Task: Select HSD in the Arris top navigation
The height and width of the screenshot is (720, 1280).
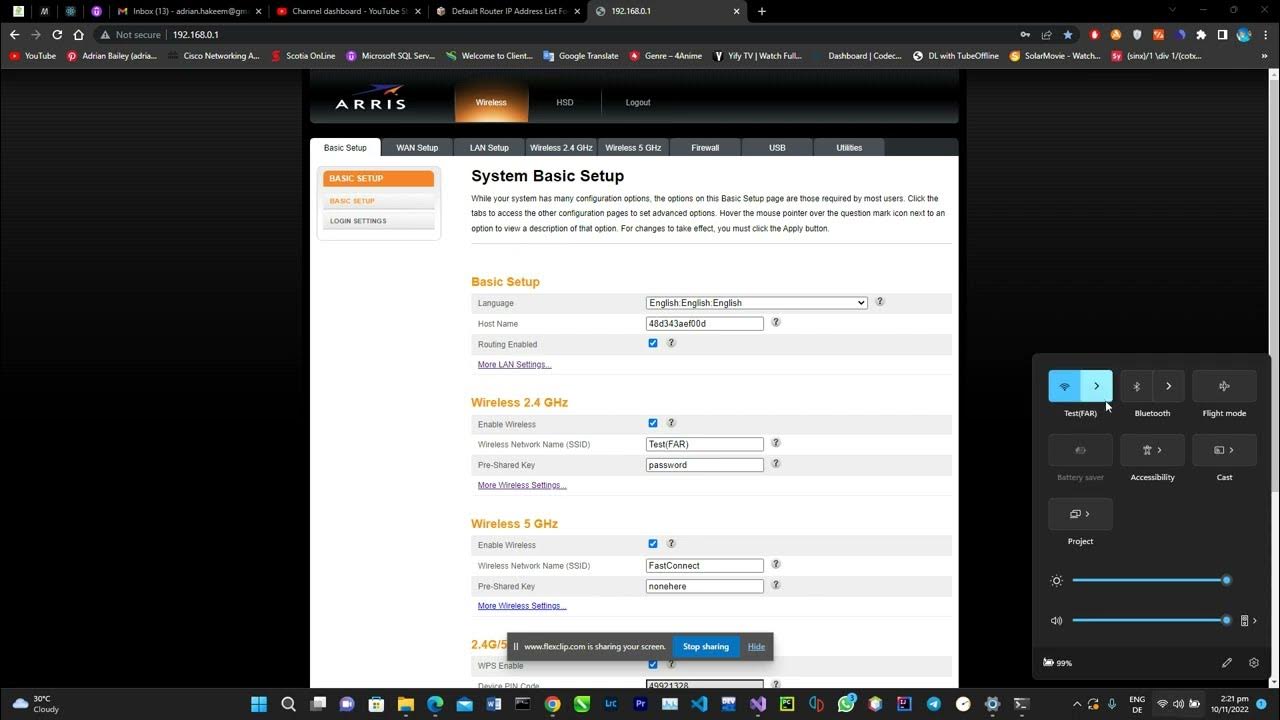Action: [x=565, y=102]
